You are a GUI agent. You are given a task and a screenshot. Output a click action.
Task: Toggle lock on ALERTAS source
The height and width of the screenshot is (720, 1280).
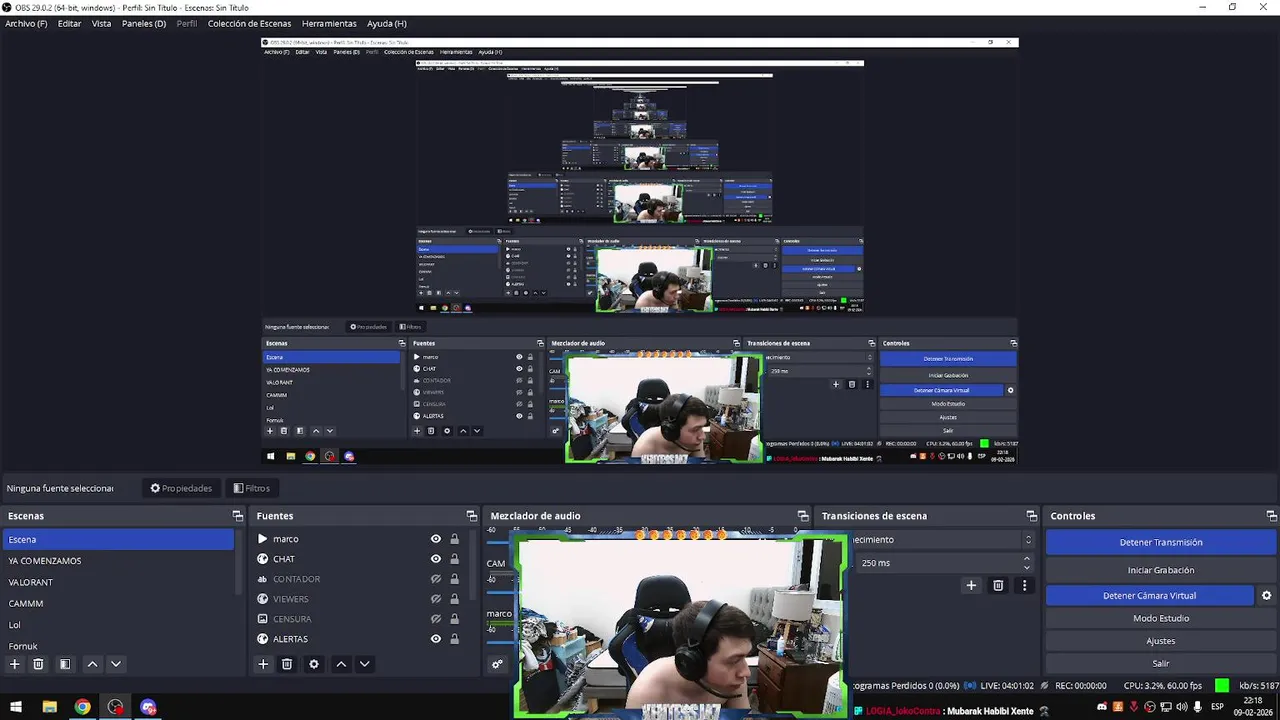click(454, 639)
